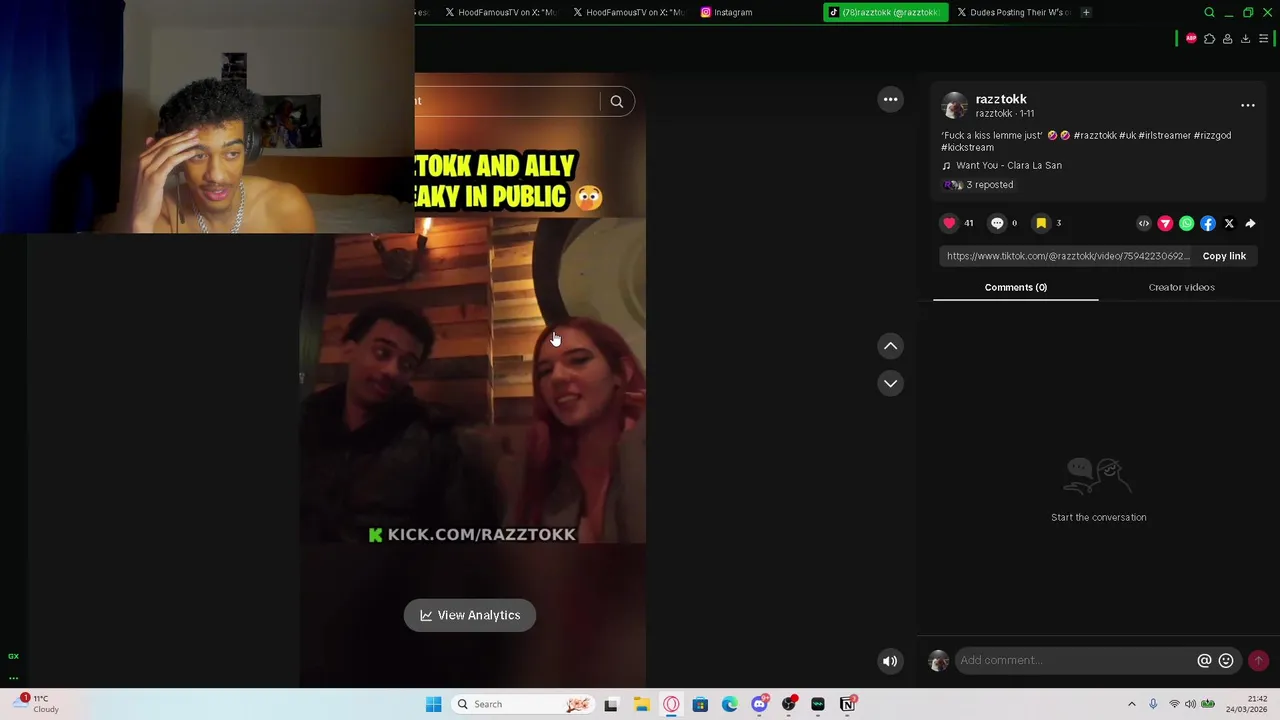Focus the Add comment field

(1075, 660)
